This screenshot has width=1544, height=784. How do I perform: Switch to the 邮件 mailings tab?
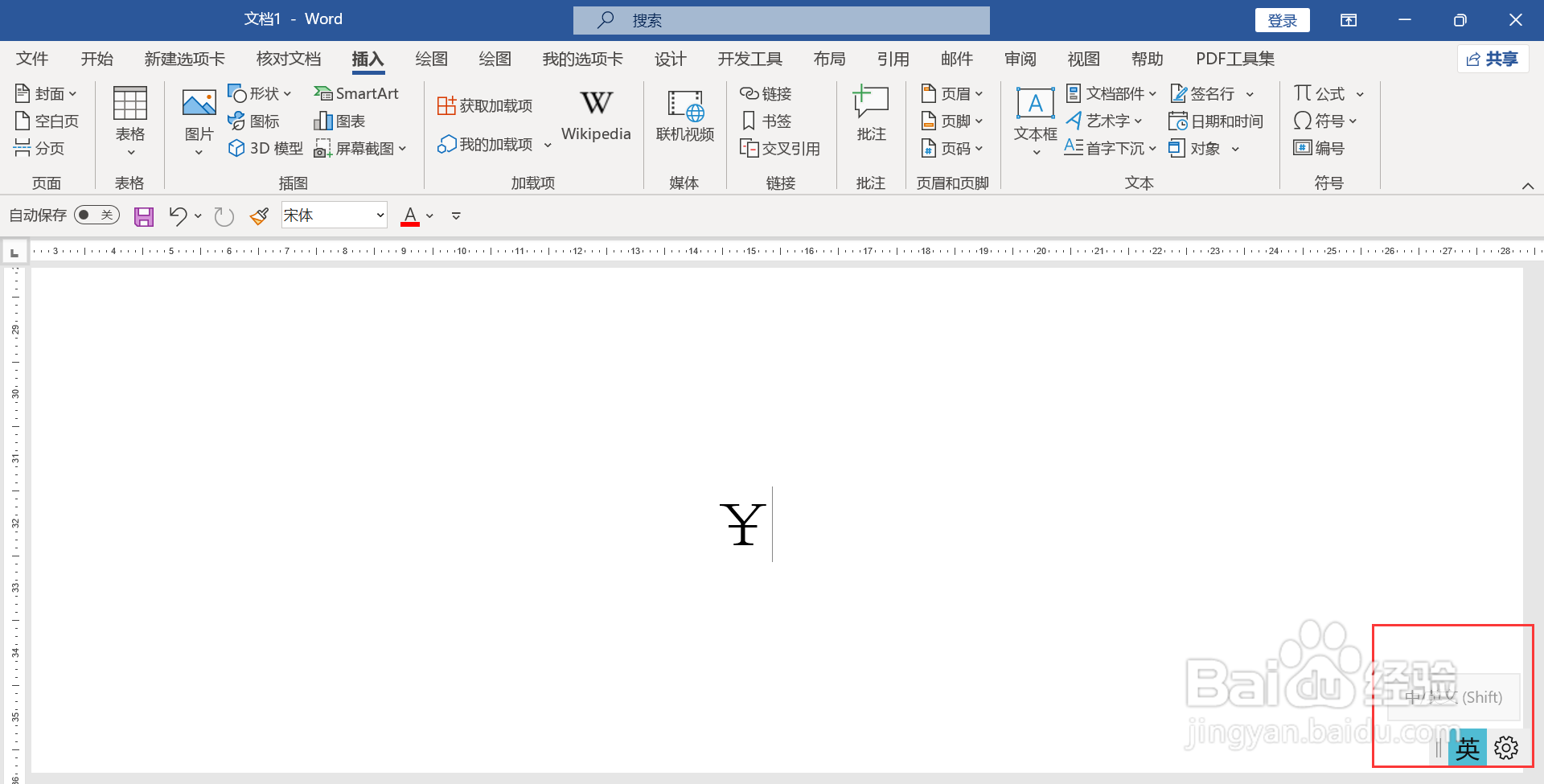pyautogui.click(x=957, y=59)
